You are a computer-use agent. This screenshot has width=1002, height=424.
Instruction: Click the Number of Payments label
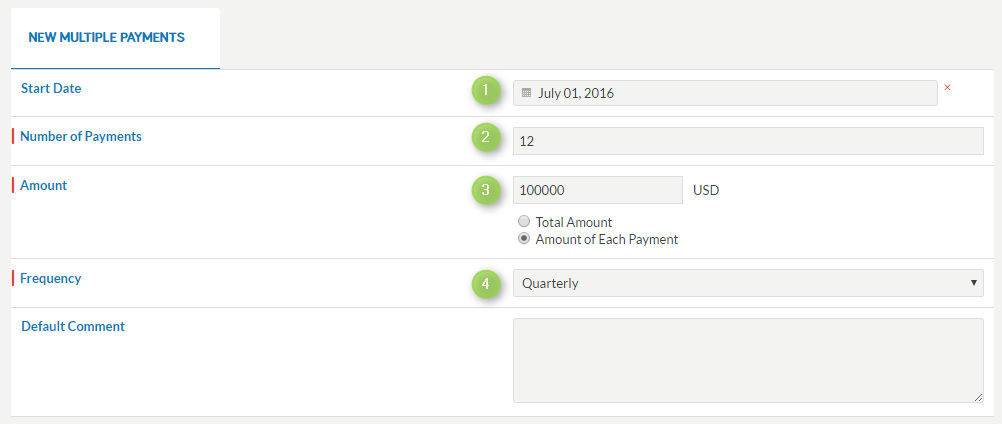point(81,136)
